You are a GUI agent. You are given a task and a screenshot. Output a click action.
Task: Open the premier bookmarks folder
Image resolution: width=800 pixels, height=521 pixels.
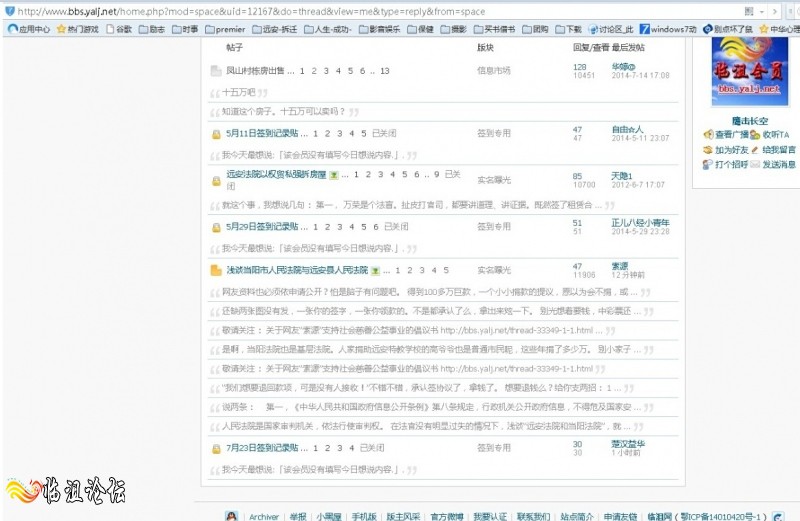(x=230, y=30)
